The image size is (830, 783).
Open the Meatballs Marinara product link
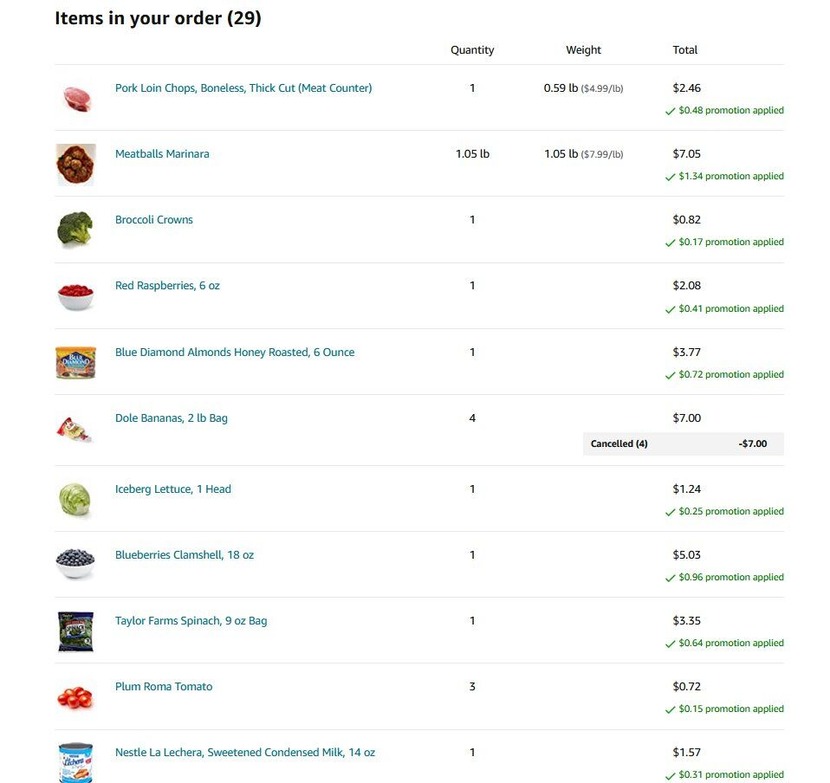pos(162,154)
